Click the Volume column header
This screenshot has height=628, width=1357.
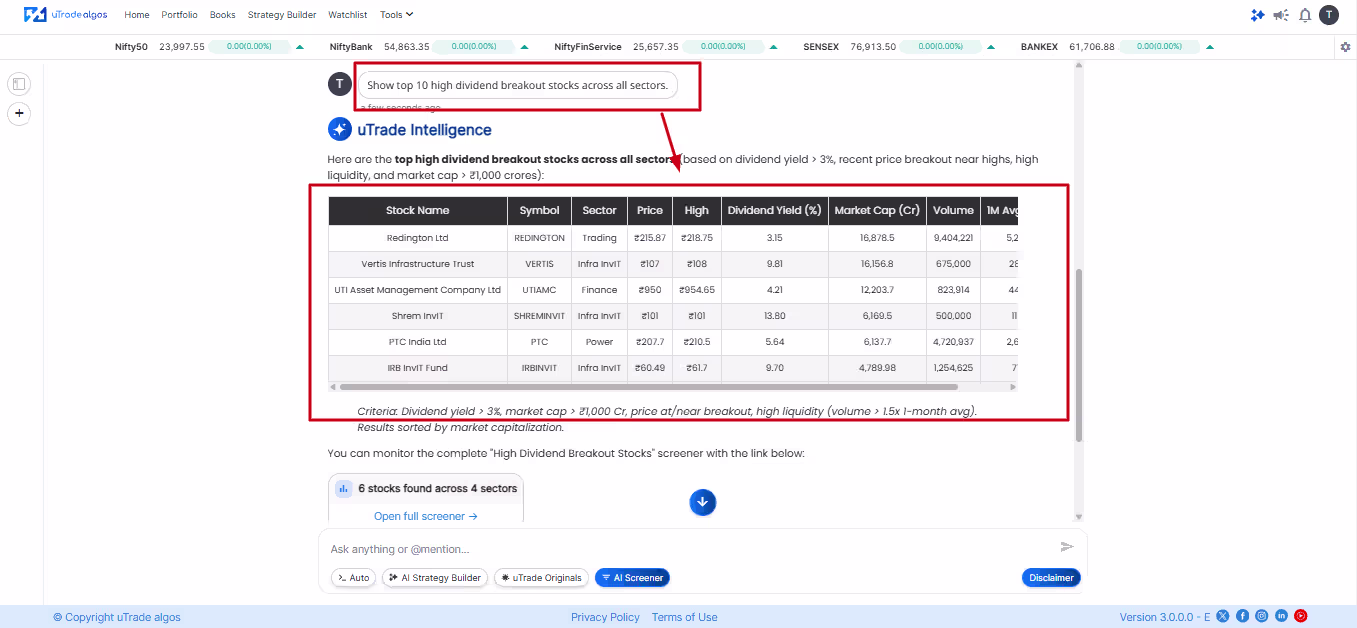[x=953, y=210]
